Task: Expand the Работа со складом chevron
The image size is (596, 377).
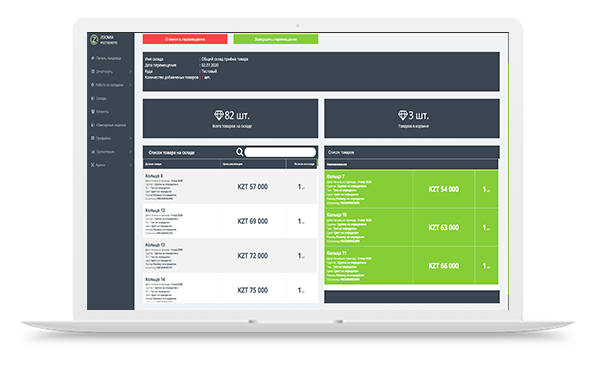Action: click(x=130, y=85)
